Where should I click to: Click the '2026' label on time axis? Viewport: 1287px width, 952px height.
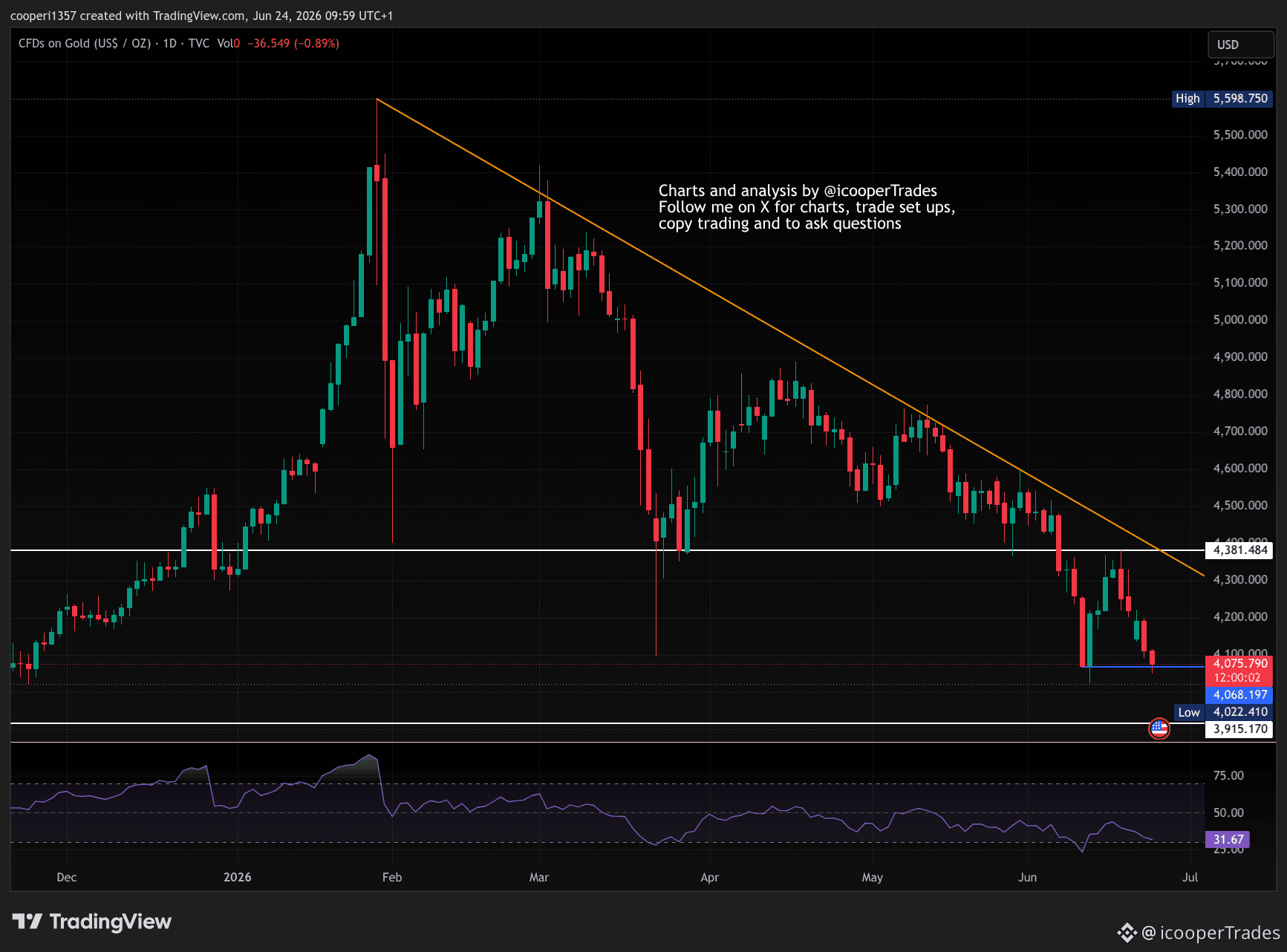238,877
